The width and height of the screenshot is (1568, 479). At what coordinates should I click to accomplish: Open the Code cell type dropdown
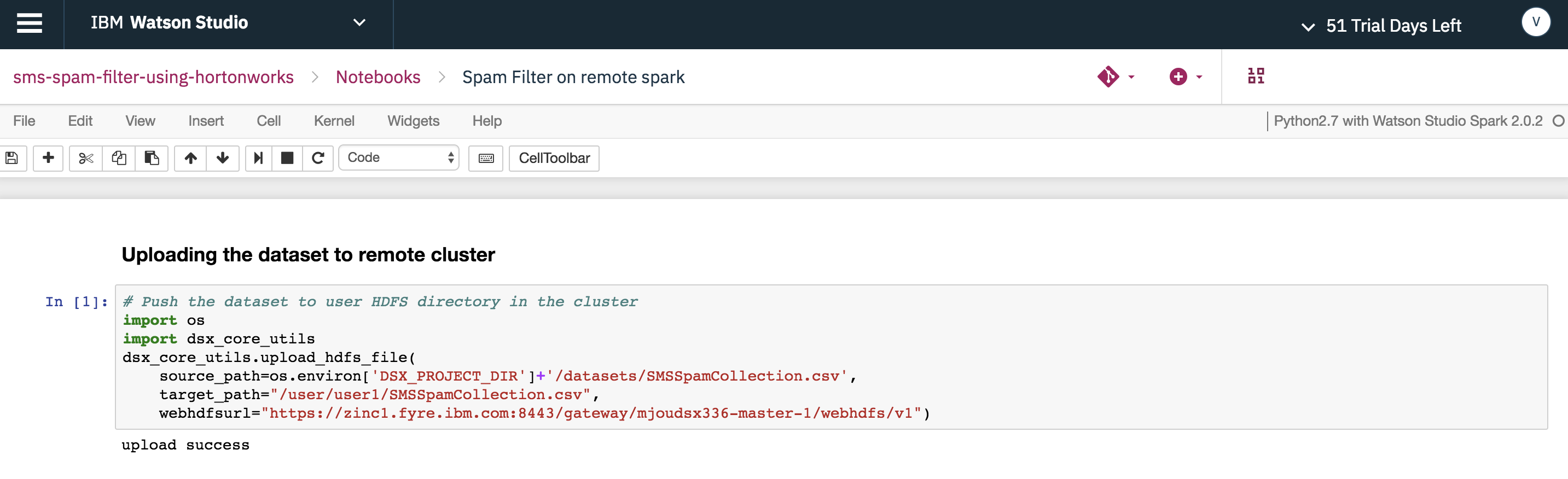[x=399, y=157]
